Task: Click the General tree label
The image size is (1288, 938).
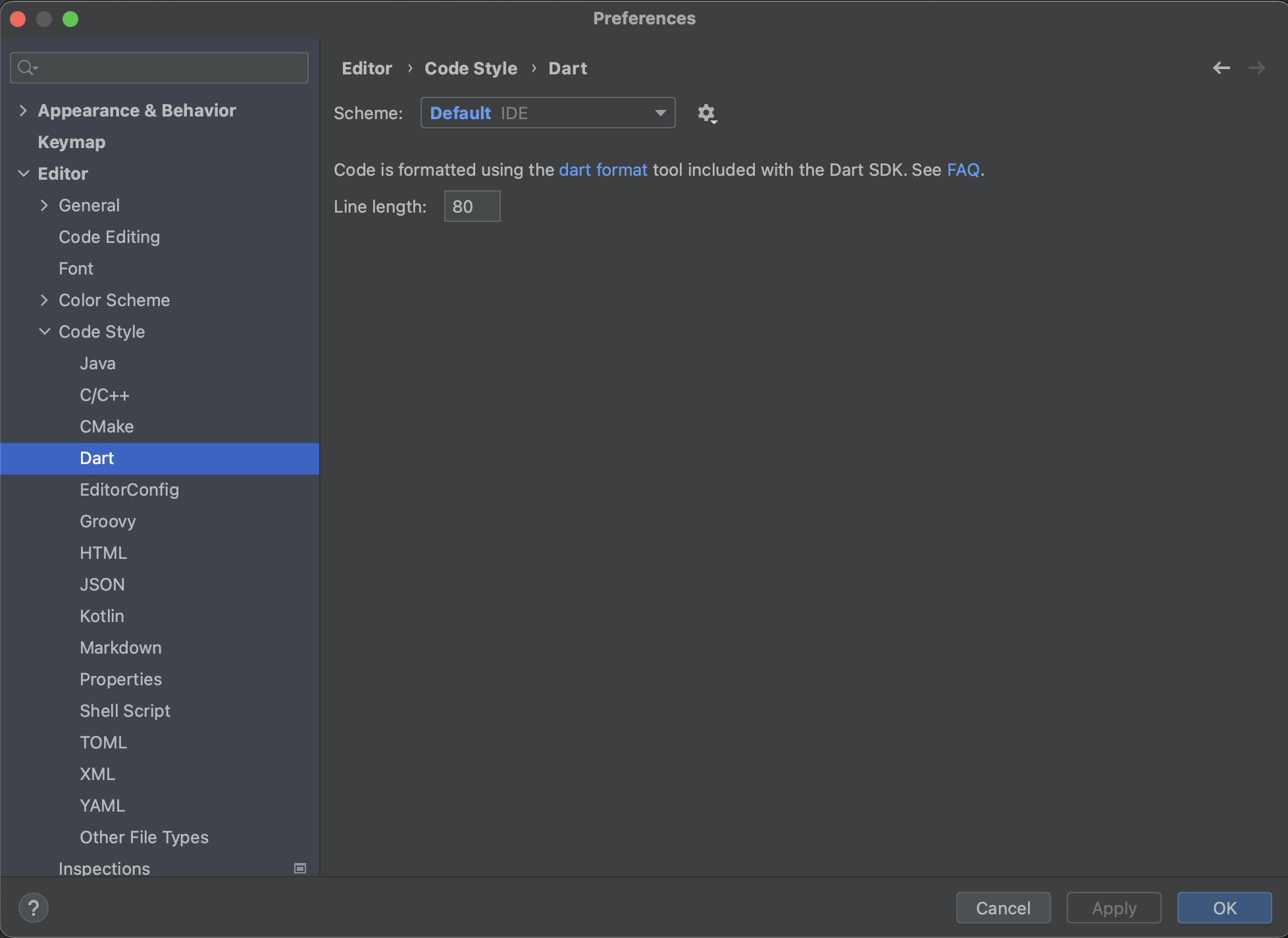Action: [89, 205]
